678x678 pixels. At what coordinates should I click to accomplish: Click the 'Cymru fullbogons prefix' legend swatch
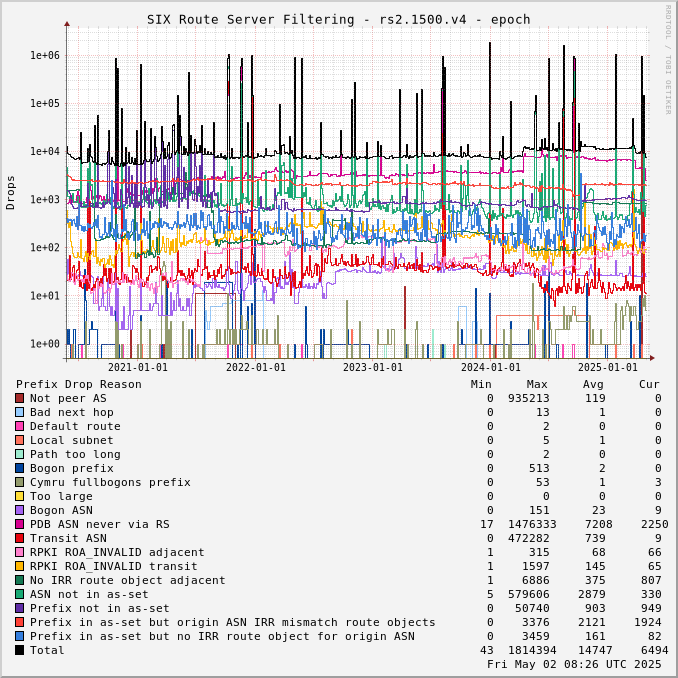pyautogui.click(x=19, y=482)
